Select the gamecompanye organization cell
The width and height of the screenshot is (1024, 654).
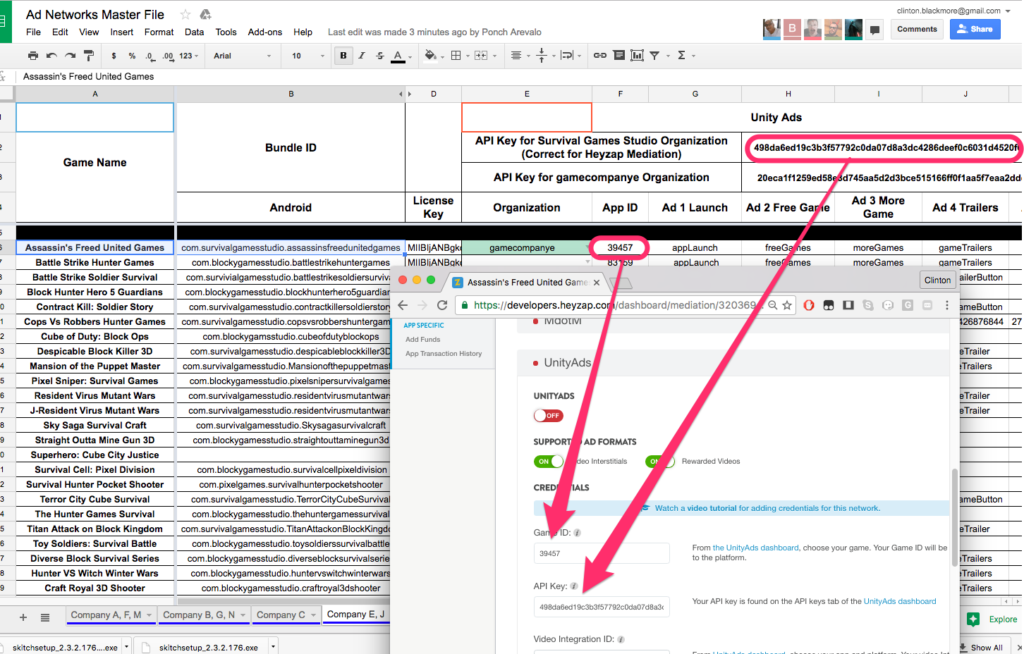click(x=526, y=248)
